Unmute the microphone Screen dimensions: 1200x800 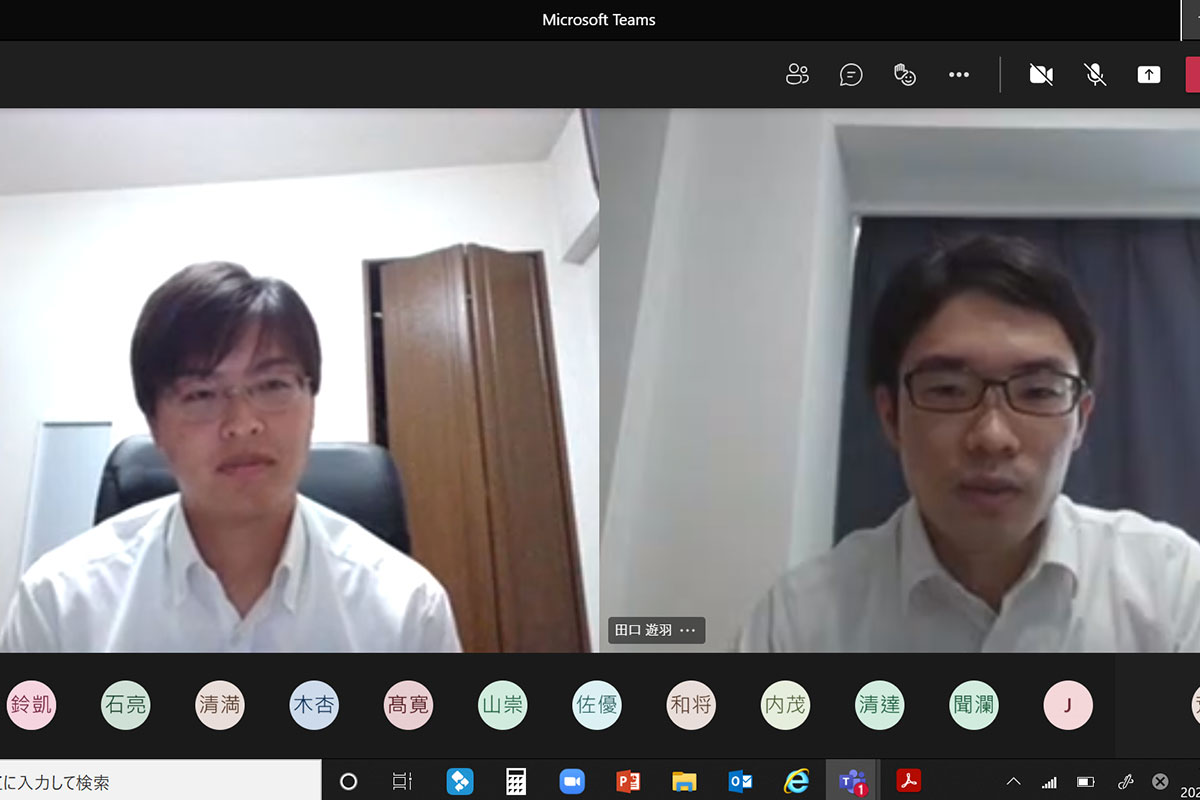[x=1095, y=75]
